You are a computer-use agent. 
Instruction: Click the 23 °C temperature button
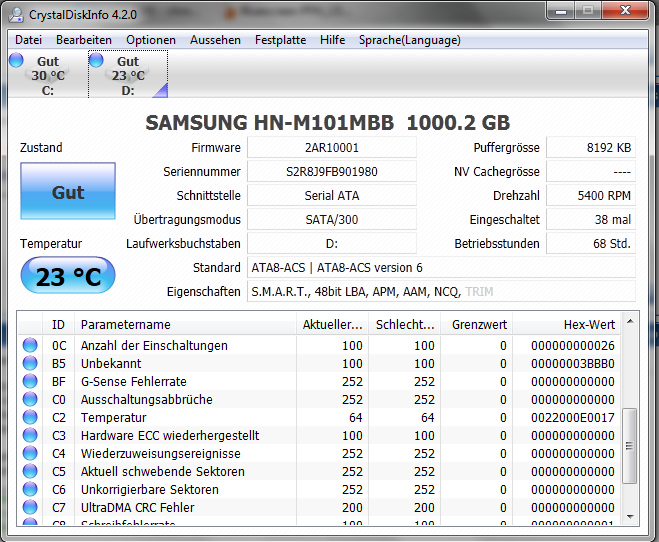(x=68, y=276)
